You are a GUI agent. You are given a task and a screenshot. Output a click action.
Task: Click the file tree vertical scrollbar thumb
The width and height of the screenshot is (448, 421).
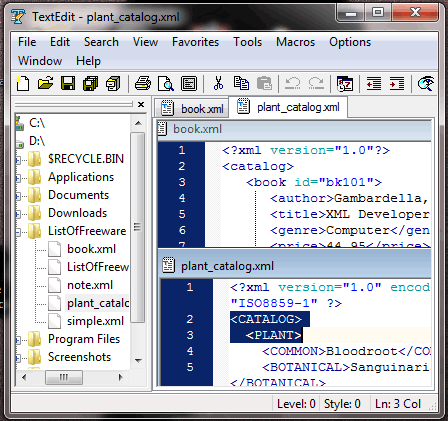(137, 227)
